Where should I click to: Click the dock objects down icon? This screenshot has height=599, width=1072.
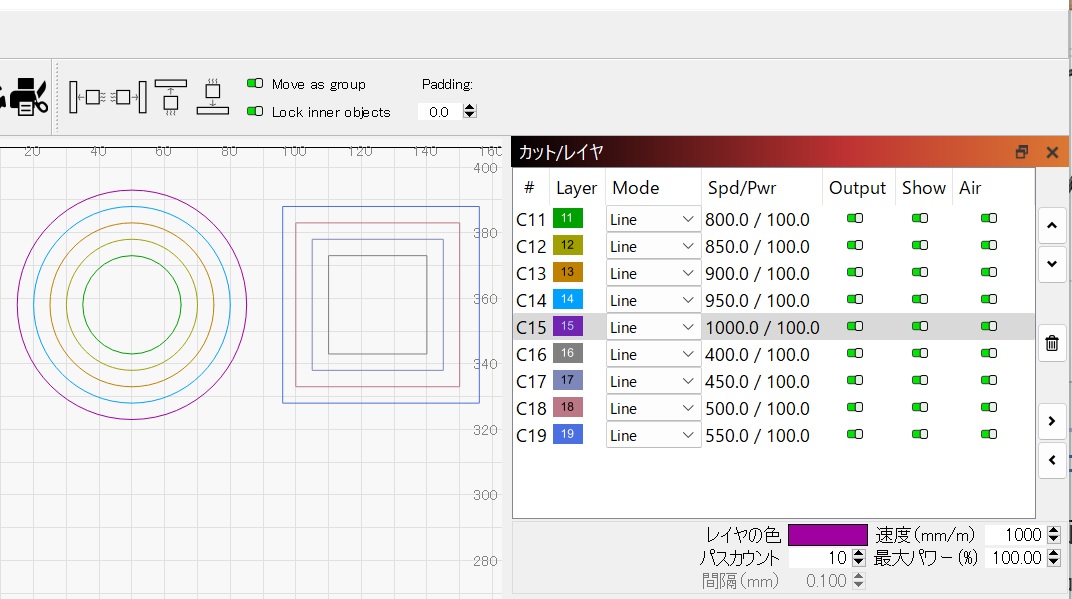(x=213, y=96)
